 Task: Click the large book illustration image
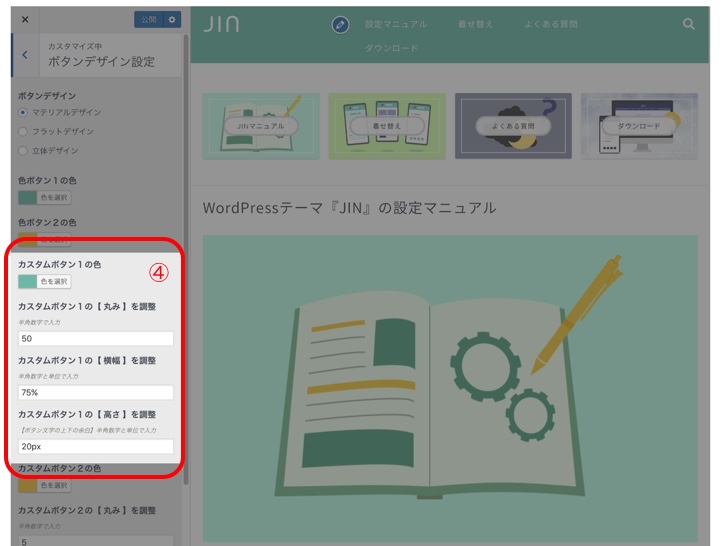point(450,388)
